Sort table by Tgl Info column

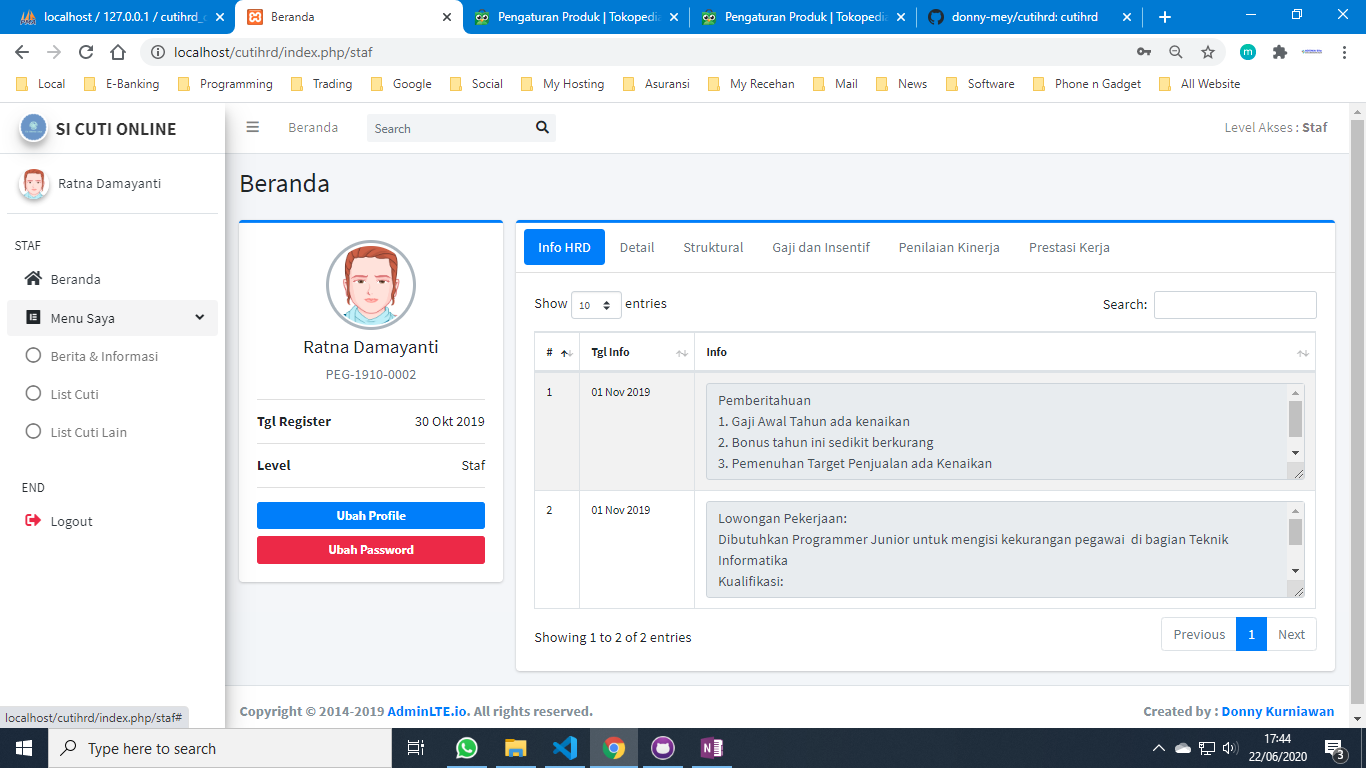(636, 352)
